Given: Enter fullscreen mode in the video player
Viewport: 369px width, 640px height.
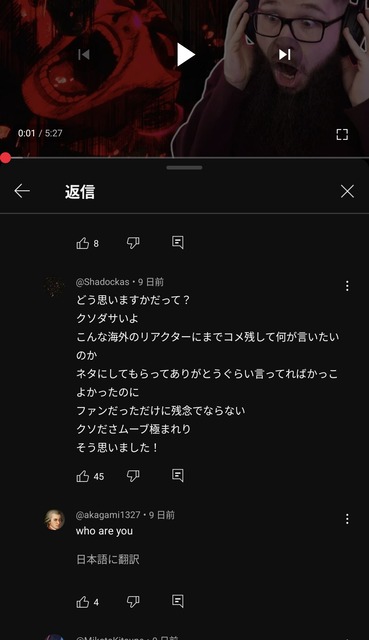Looking at the screenshot, I should [x=342, y=134].
